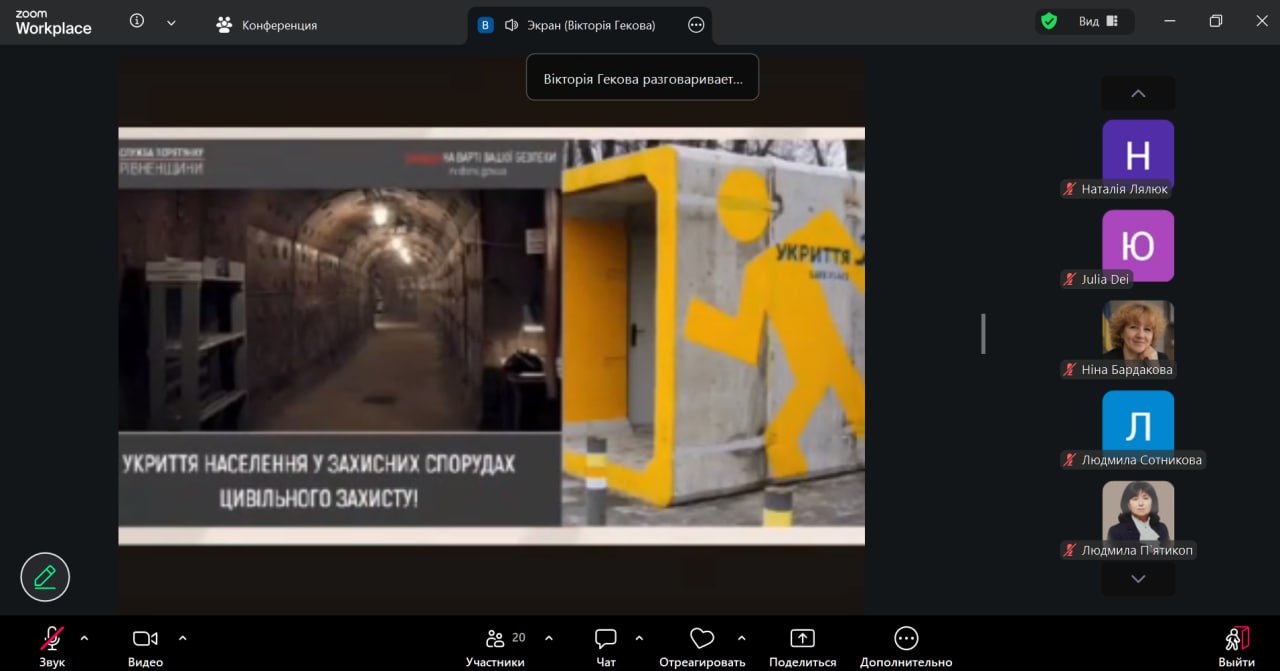Open the Вид view layout button
Viewport: 1280px width, 671px height.
(1098, 21)
